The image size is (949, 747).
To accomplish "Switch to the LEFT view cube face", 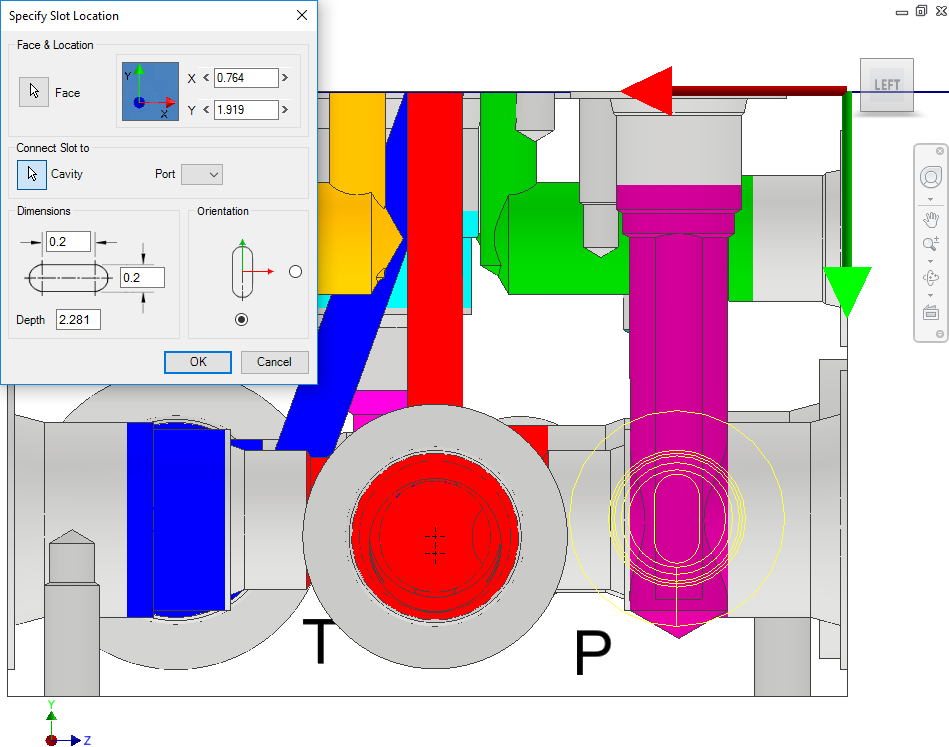I will tap(886, 85).
